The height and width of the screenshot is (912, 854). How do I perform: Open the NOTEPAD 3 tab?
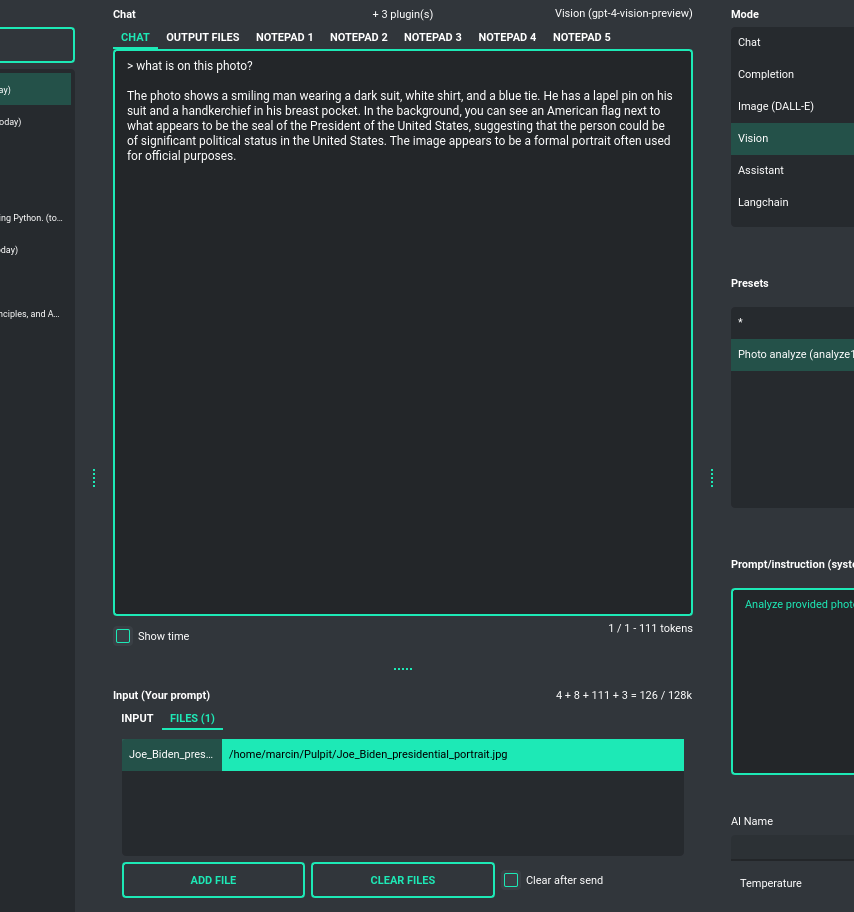click(432, 37)
